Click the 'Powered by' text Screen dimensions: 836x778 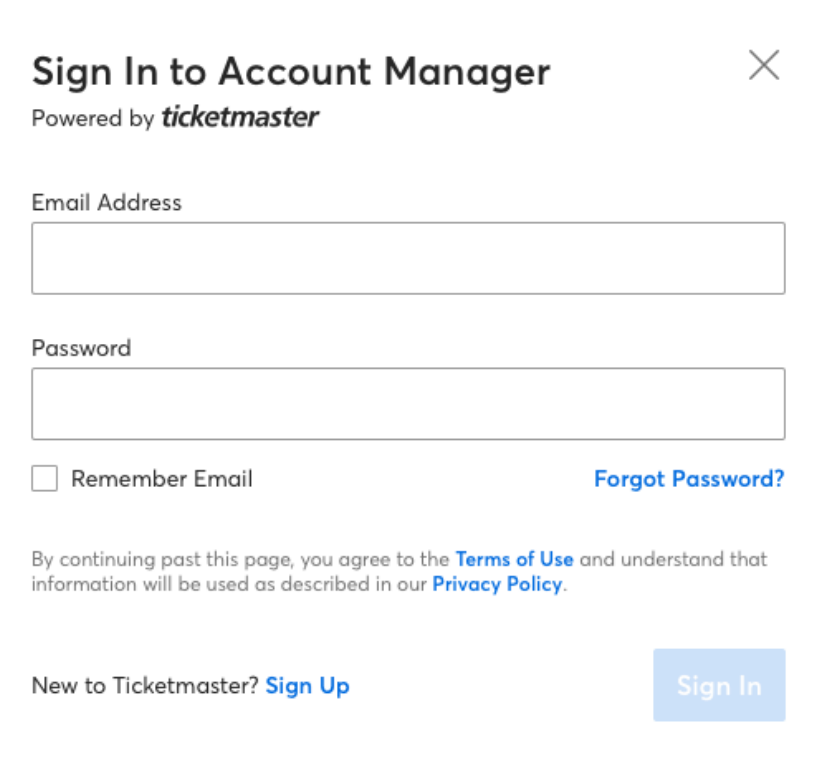pos(93,119)
